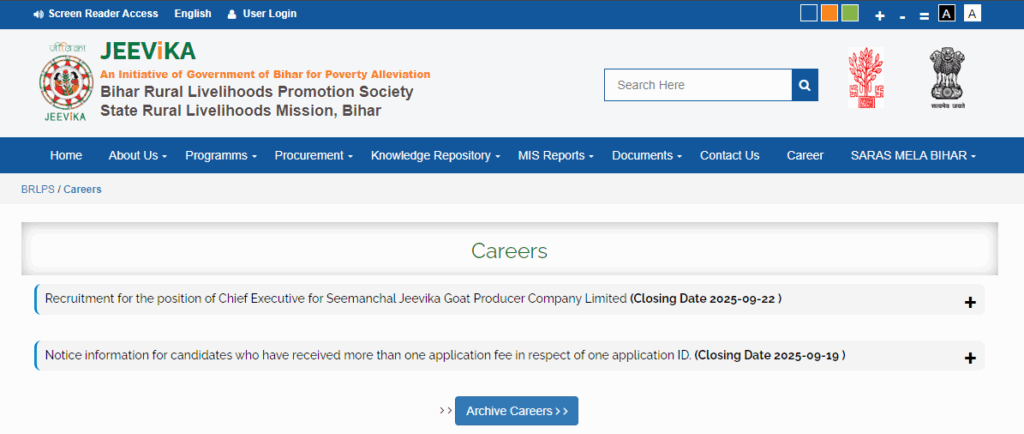1024x434 pixels.
Task: Open Screen Reader Access link
Action: coord(95,14)
